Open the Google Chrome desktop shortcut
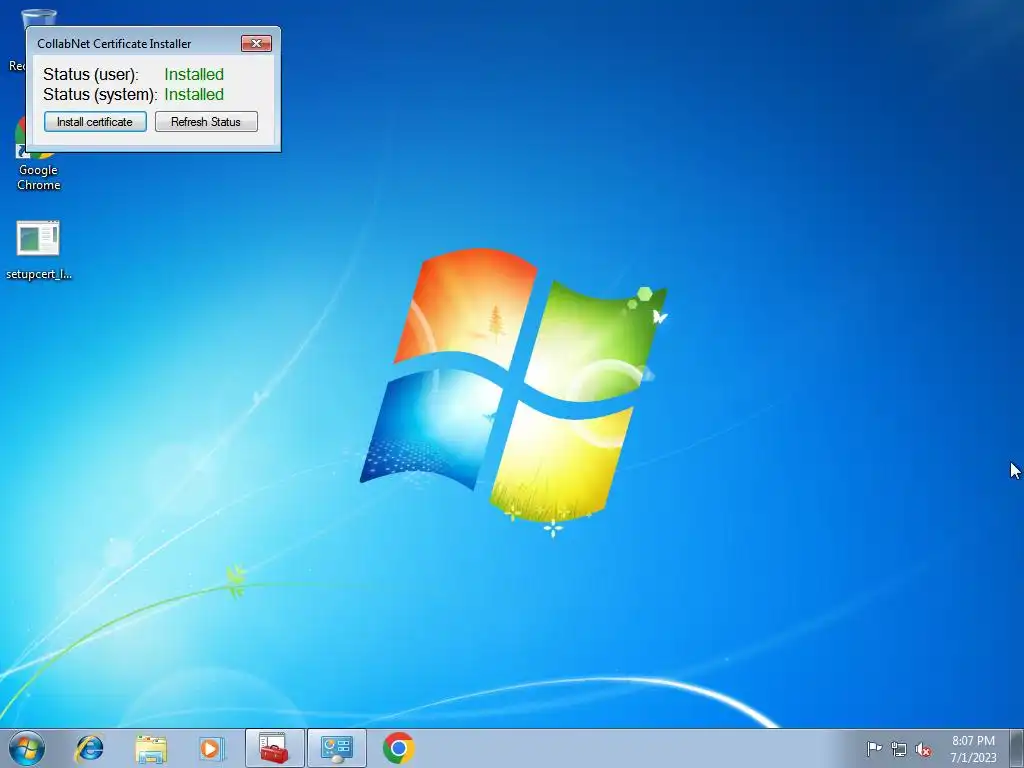 click(38, 171)
